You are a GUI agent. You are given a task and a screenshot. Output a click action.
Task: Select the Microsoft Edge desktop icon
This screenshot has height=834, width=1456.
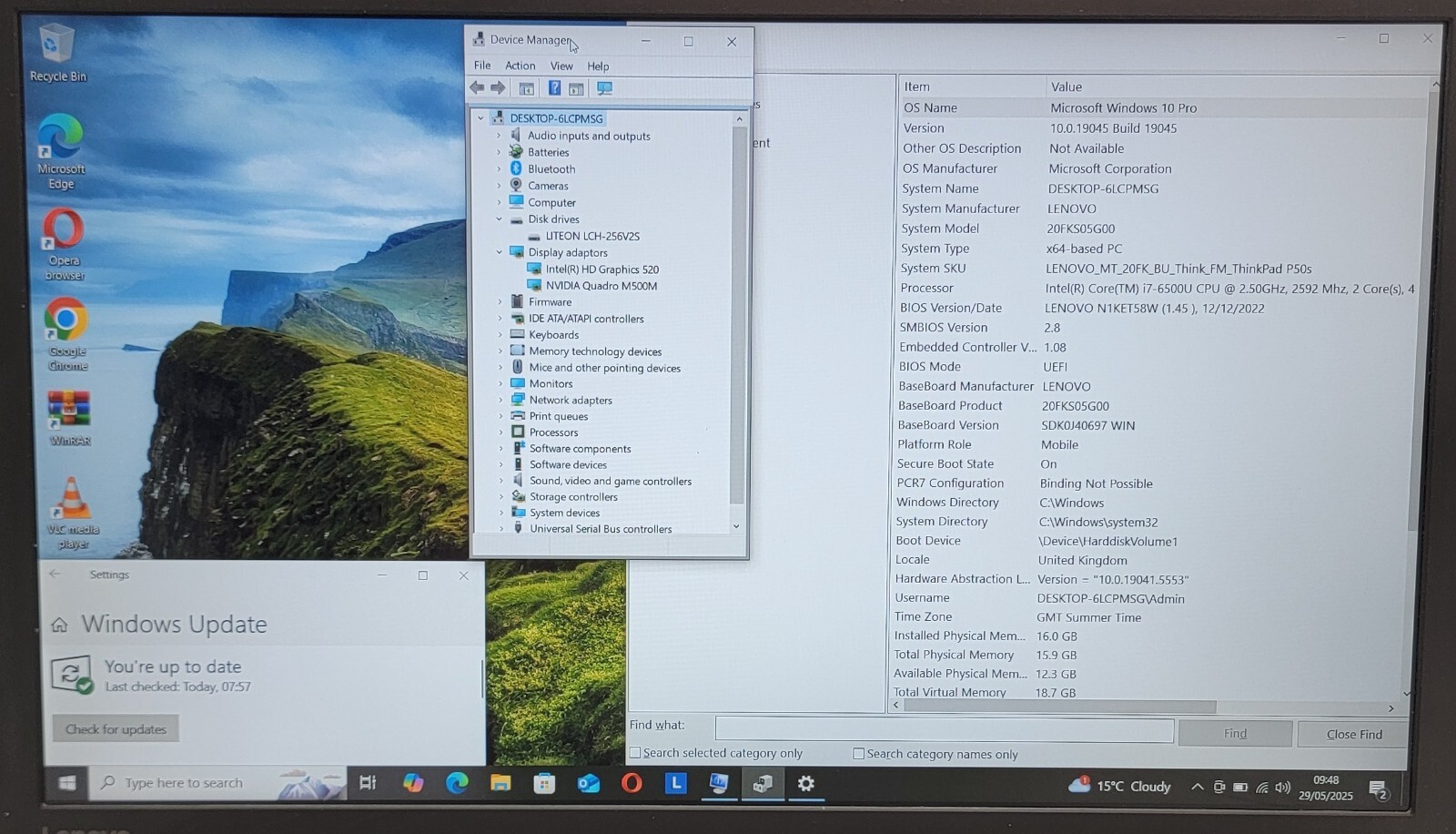click(x=61, y=152)
